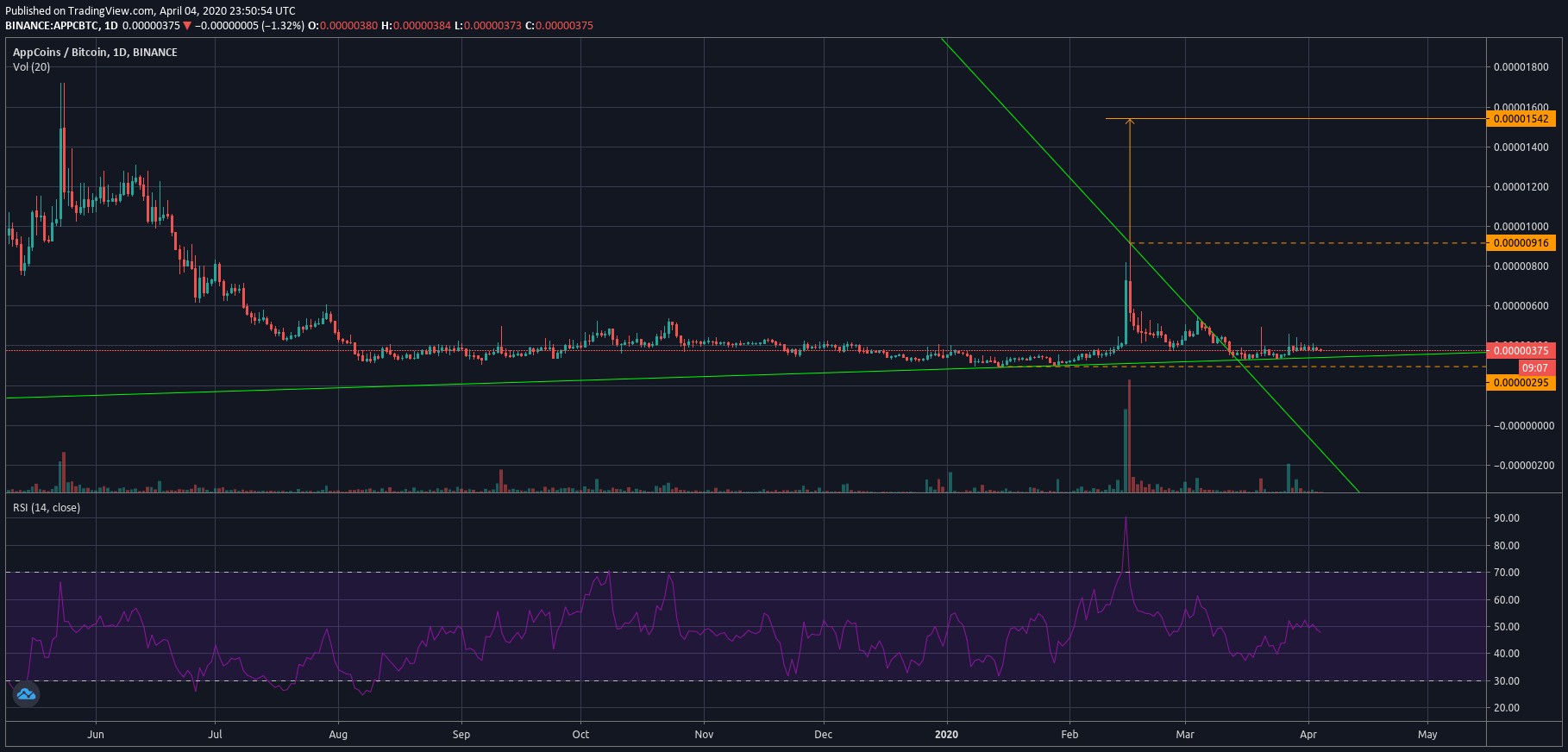
Task: Click the TradingView cloud logo icon
Action: (x=26, y=693)
